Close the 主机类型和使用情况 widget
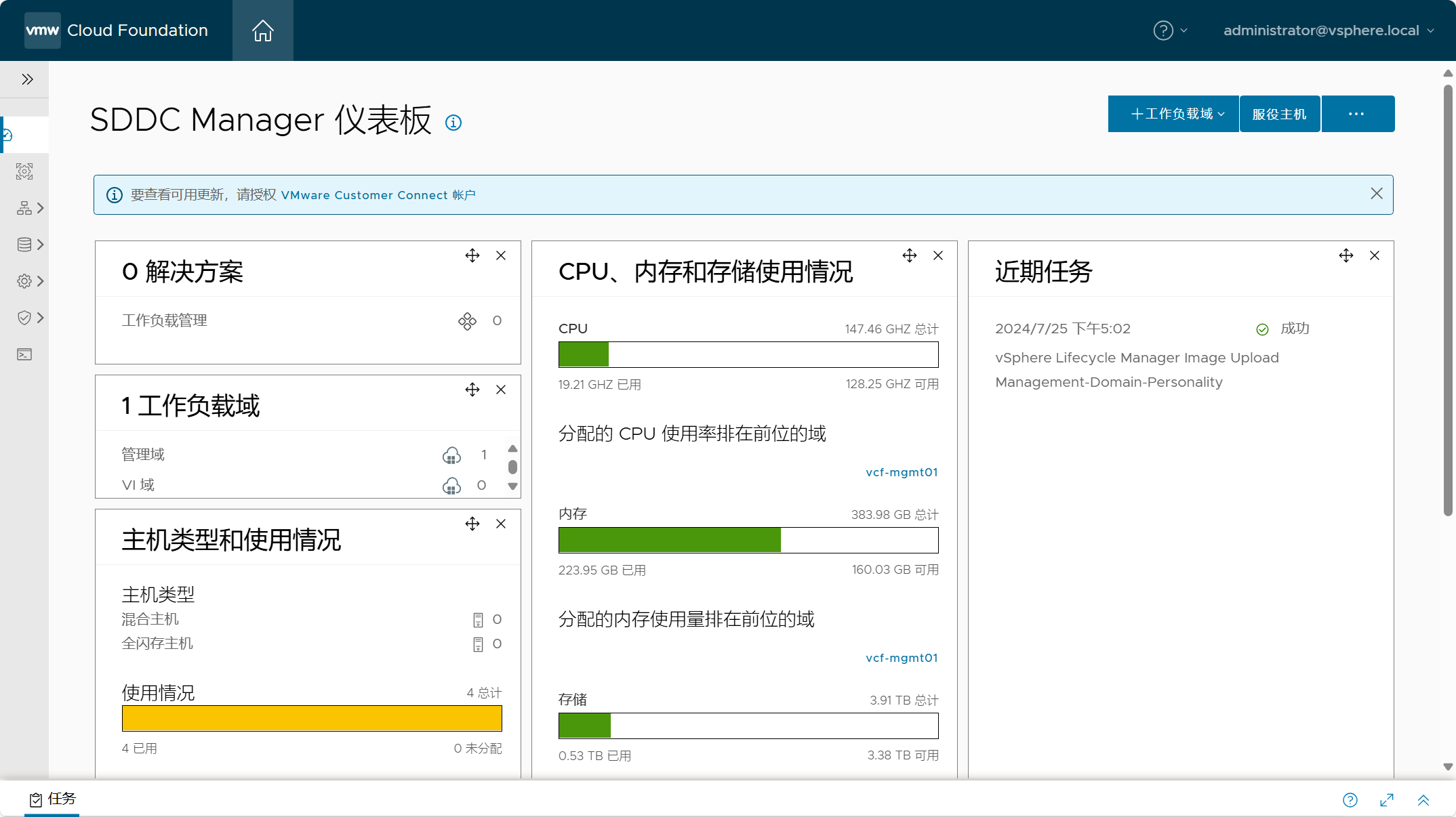Screen dimensions: 1456x817 (501, 524)
